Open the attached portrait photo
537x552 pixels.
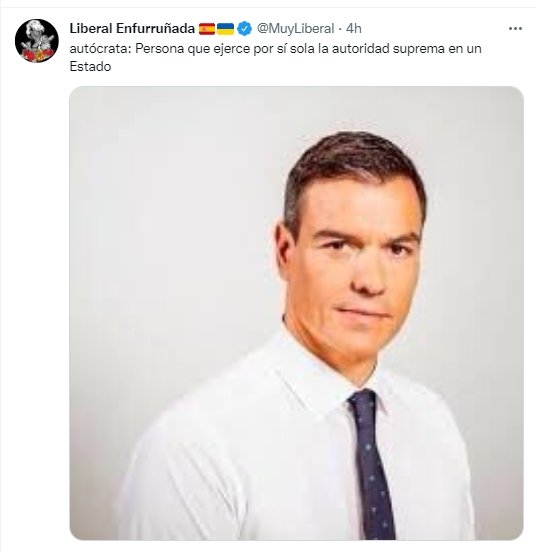[x=296, y=313]
